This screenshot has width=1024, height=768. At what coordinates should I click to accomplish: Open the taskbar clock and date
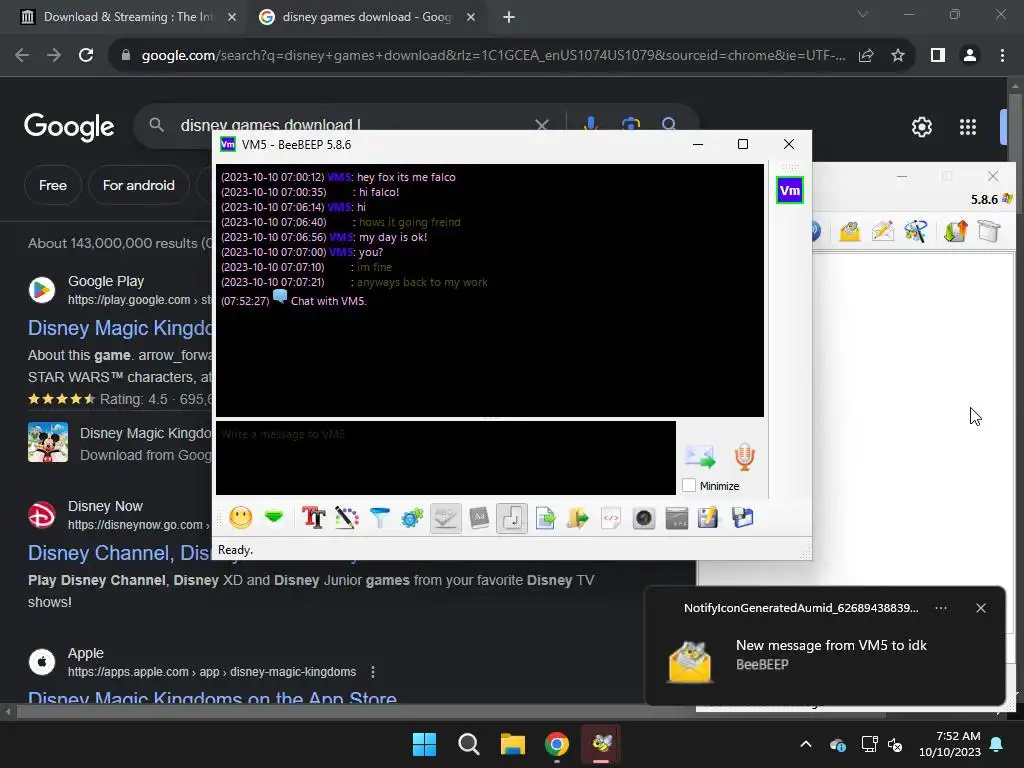click(950, 744)
